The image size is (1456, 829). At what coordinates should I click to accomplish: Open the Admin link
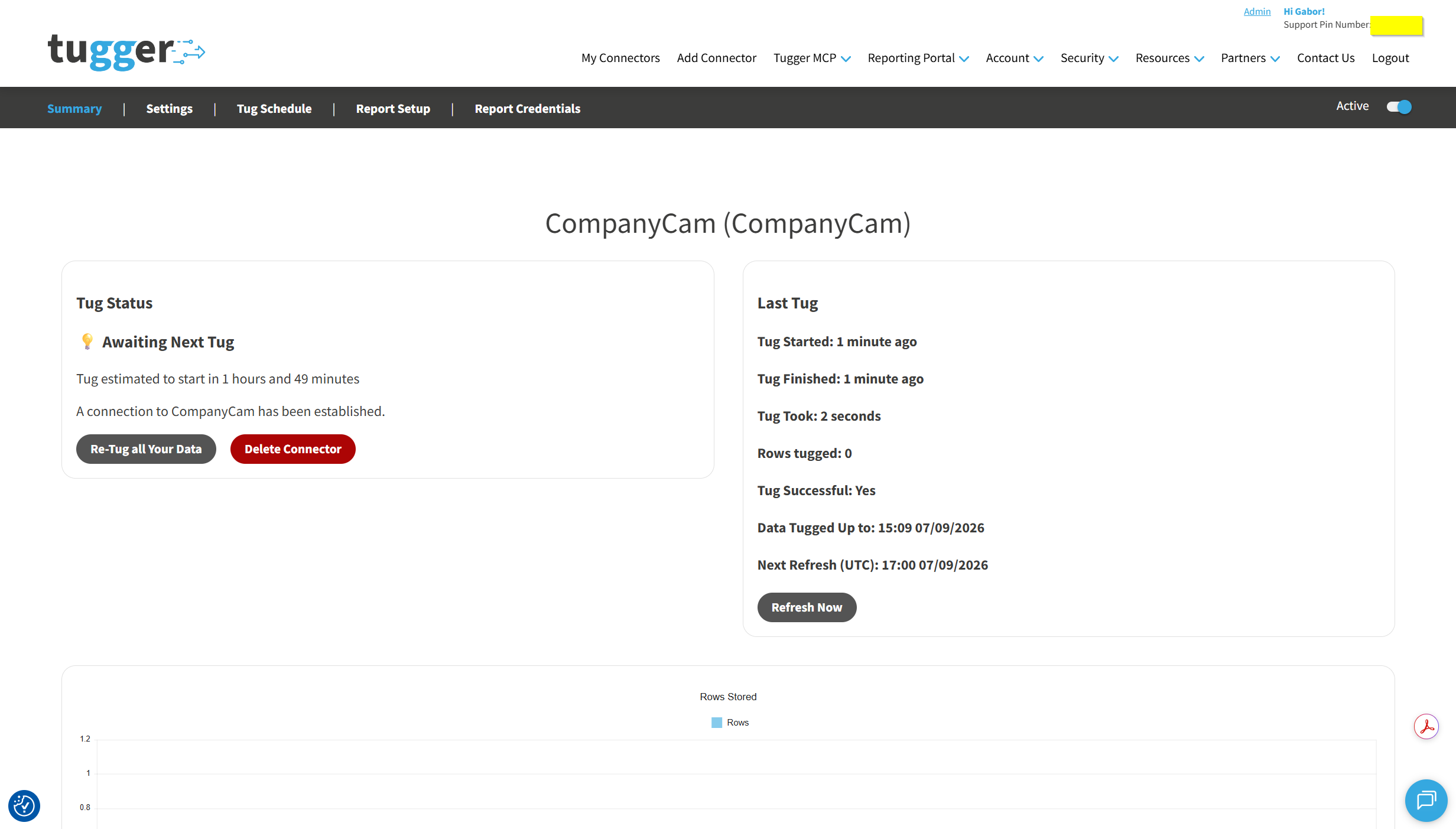tap(1257, 11)
